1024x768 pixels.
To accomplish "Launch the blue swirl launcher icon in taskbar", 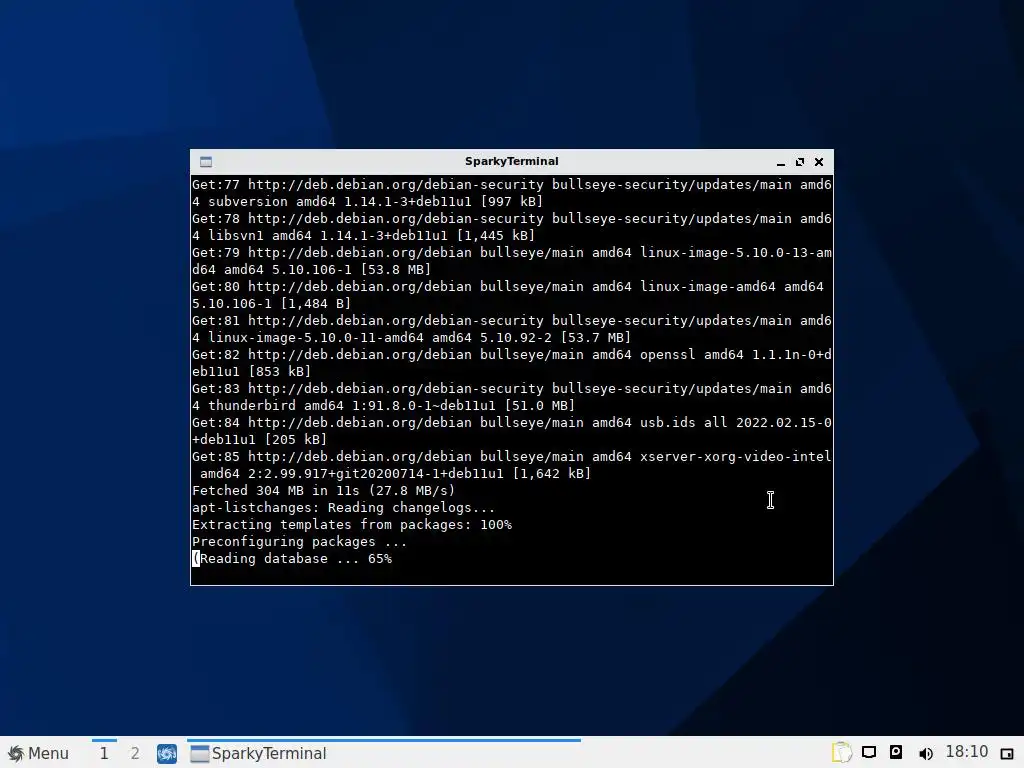I will [167, 753].
